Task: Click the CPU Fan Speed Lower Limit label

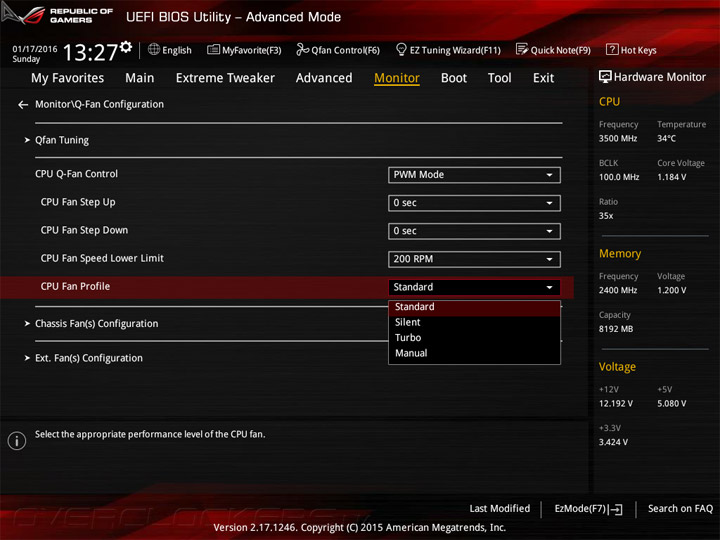Action: [102, 259]
